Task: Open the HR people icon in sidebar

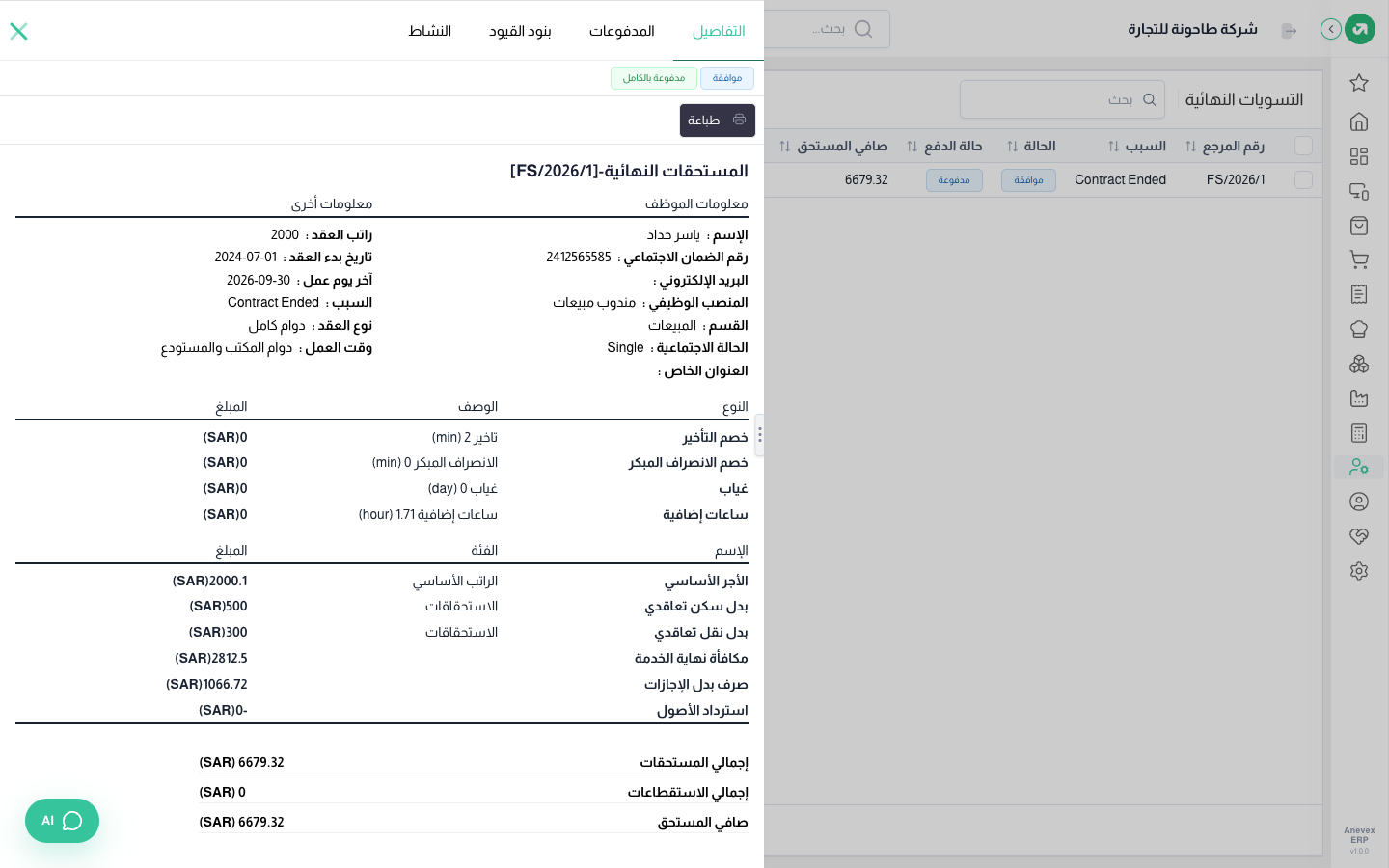Action: 1359,467
